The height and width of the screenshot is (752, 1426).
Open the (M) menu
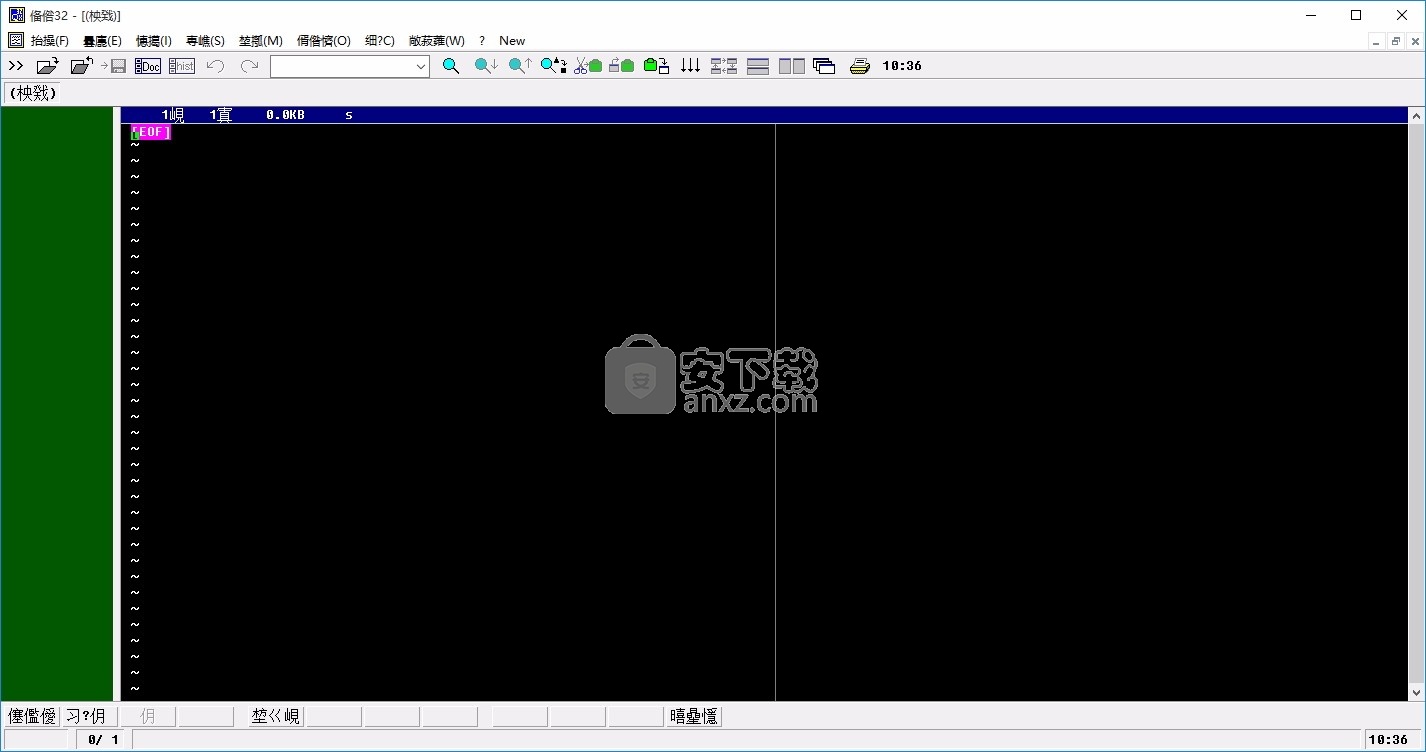(x=261, y=41)
